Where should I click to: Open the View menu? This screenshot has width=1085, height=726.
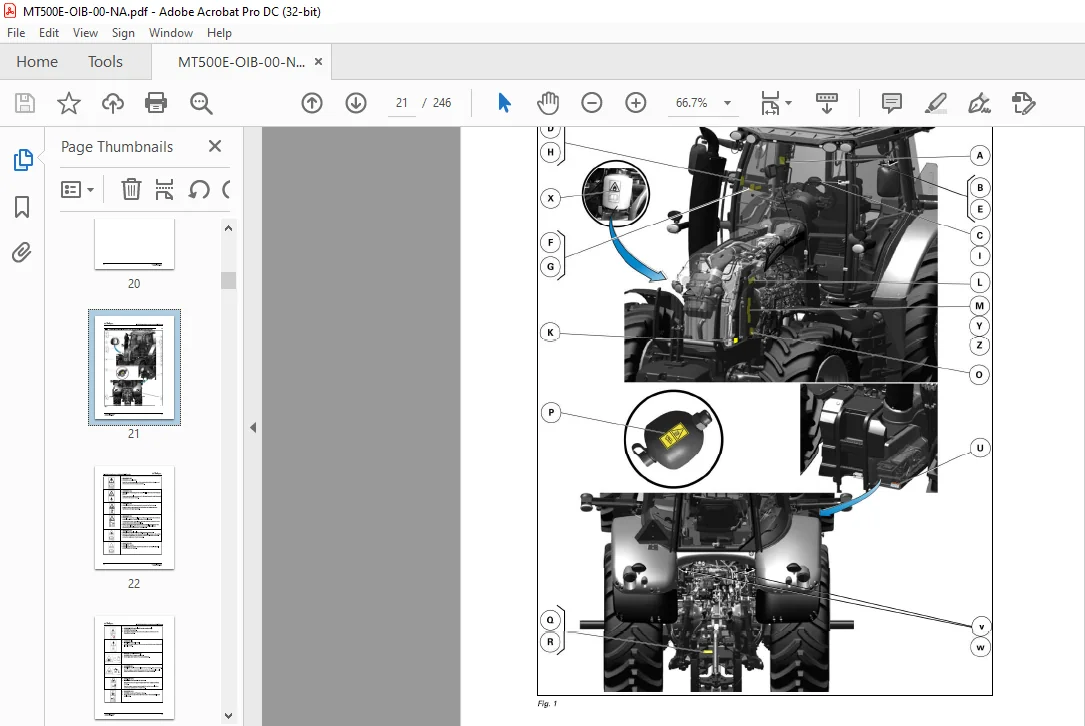pyautogui.click(x=85, y=33)
